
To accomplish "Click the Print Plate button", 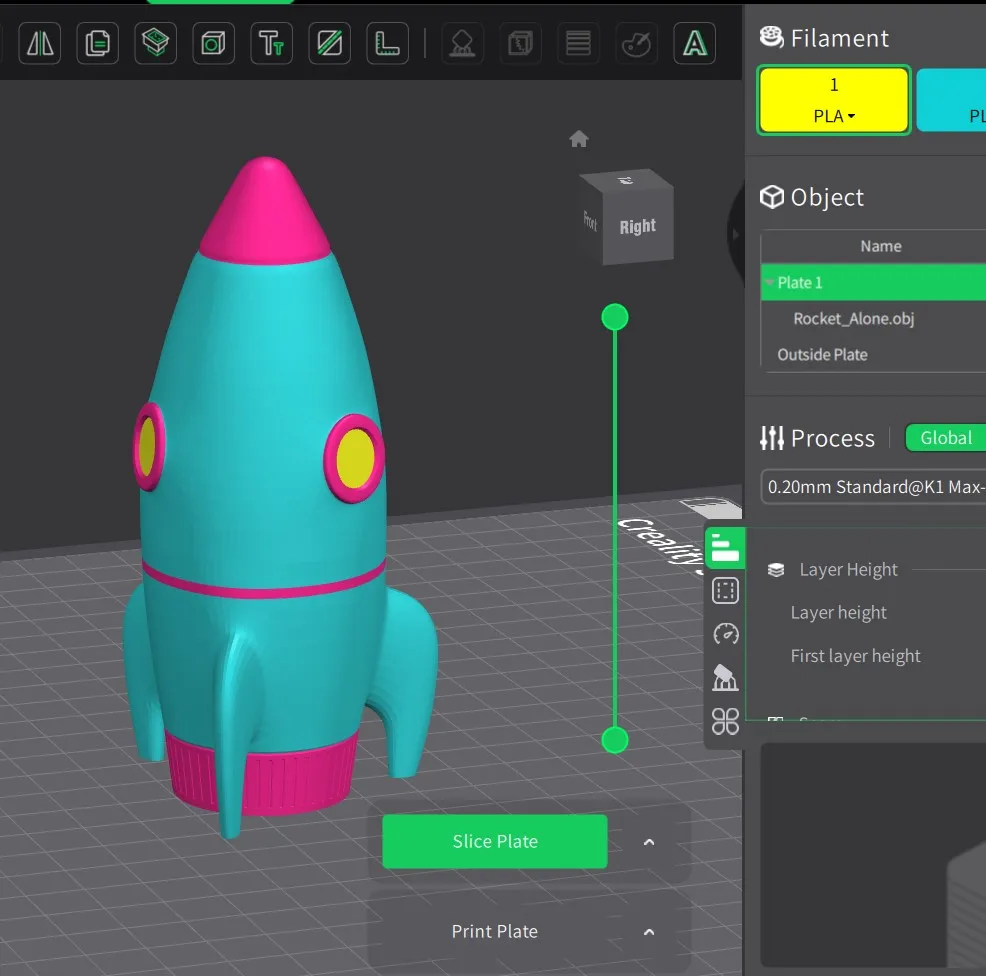I will pyautogui.click(x=494, y=932).
